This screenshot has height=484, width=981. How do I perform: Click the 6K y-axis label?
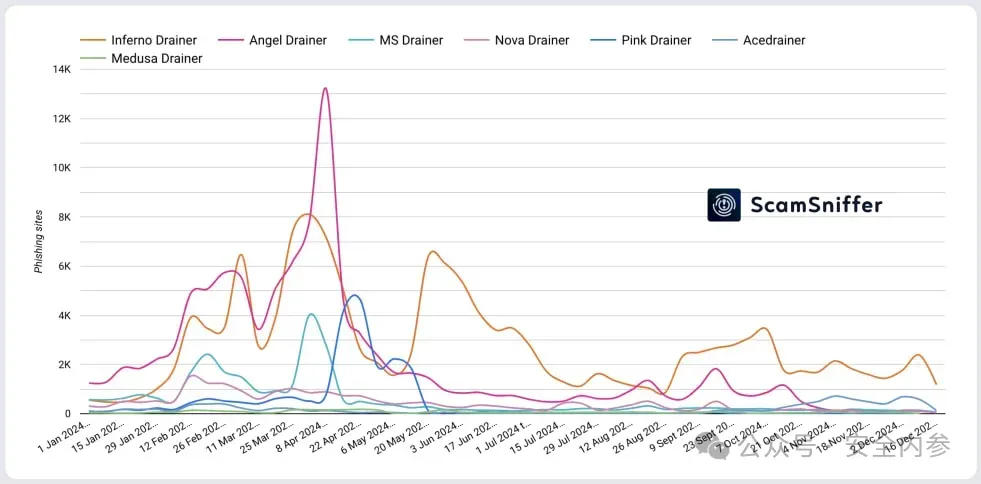64,266
